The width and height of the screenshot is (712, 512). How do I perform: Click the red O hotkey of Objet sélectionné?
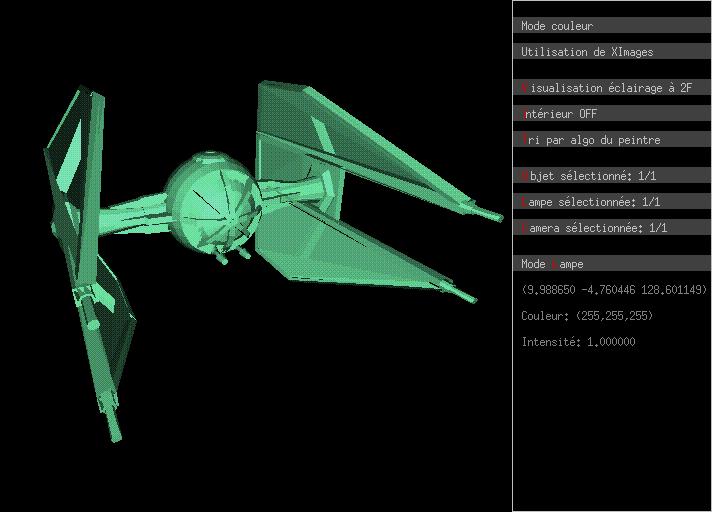(525, 176)
